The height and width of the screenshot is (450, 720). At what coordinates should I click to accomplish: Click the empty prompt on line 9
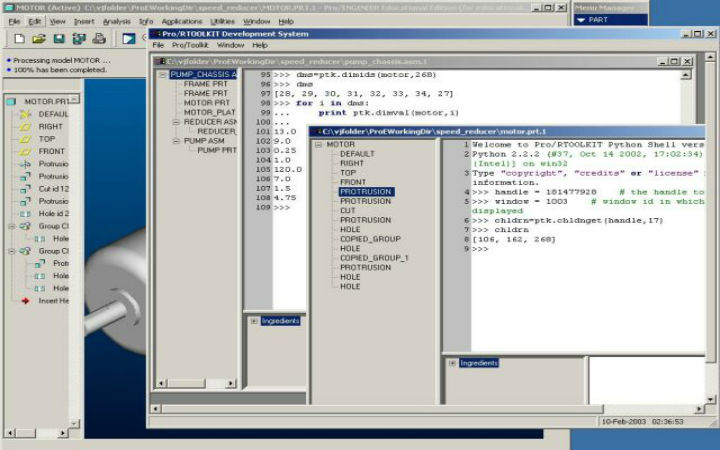pyautogui.click(x=480, y=249)
